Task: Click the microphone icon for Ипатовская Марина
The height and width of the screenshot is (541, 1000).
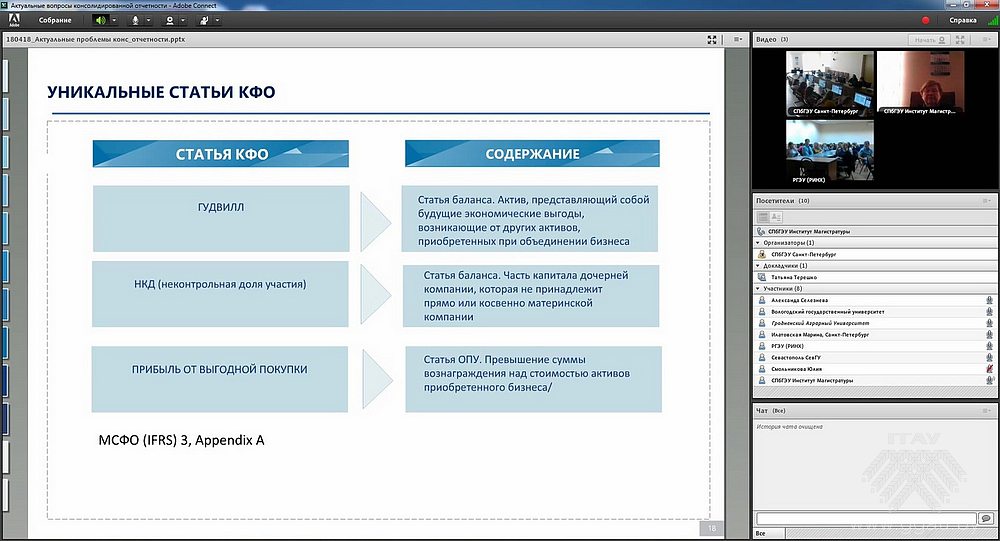Action: pyautogui.click(x=989, y=335)
